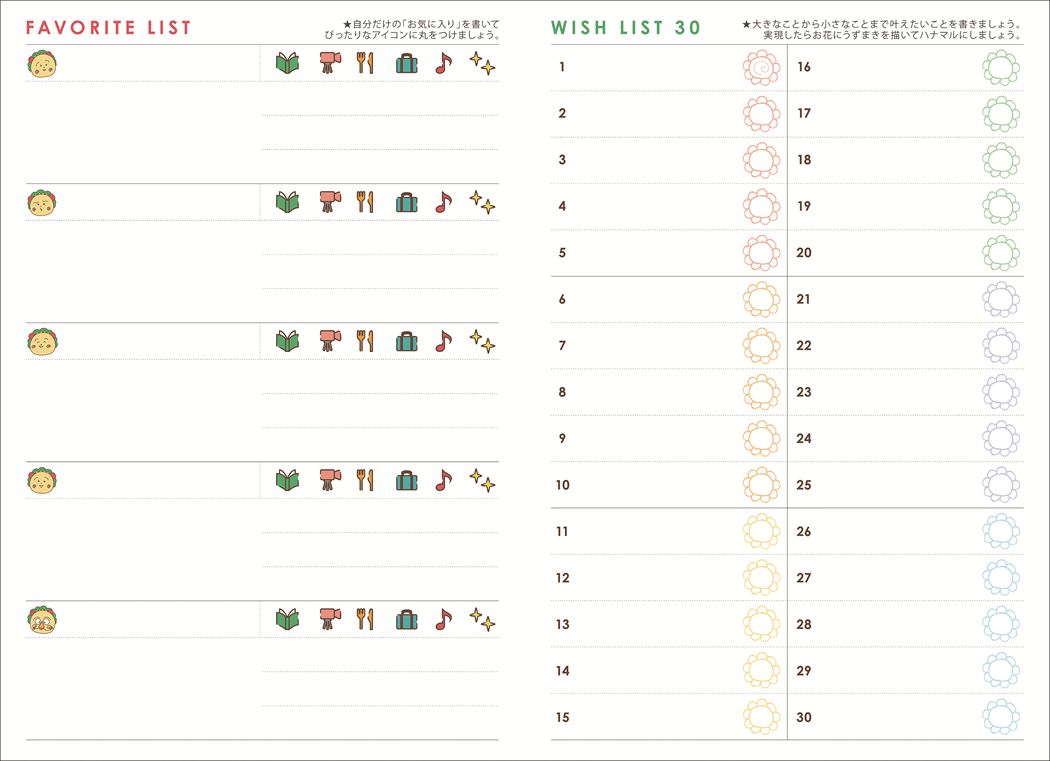Select the sparkle stars icon in first row
Image resolution: width=1050 pixels, height=761 pixels.
[x=482, y=64]
